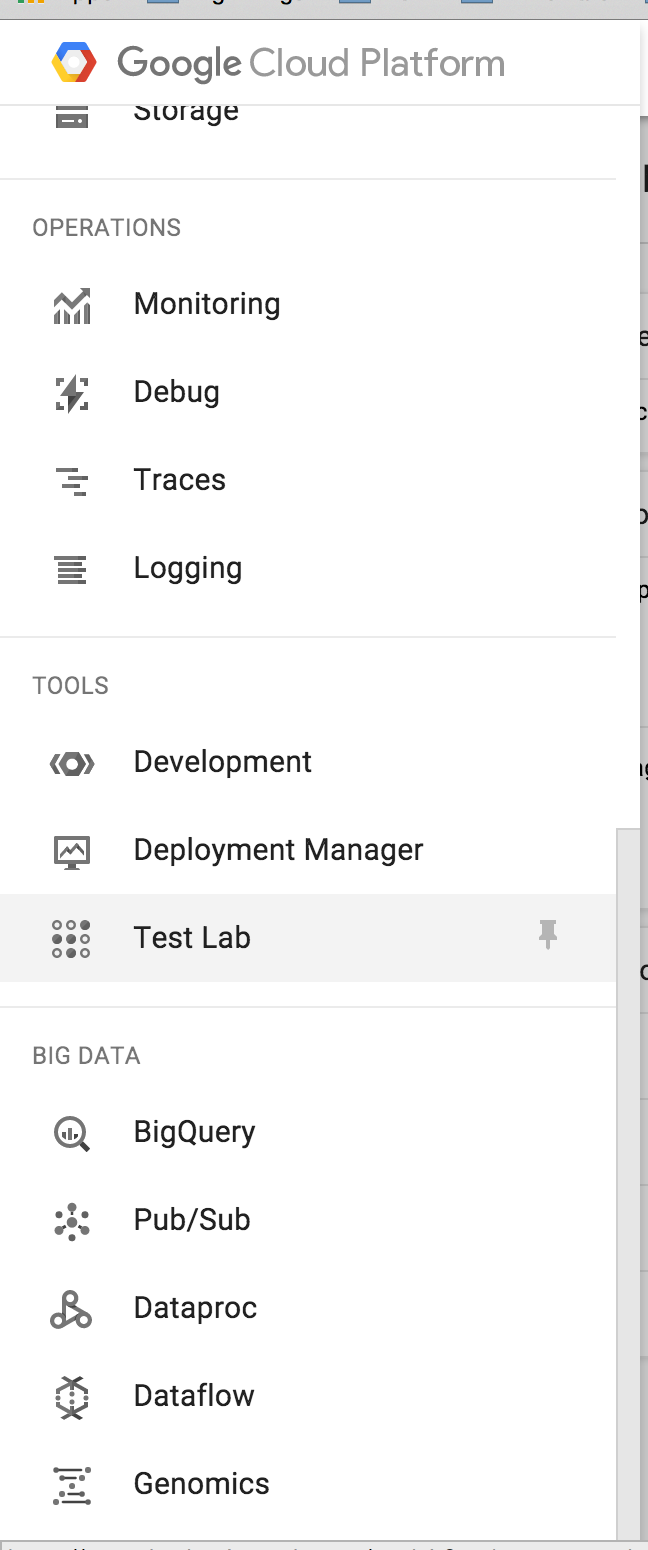Click the Debug lightning bolt icon
This screenshot has height=1550, width=648.
(71, 393)
